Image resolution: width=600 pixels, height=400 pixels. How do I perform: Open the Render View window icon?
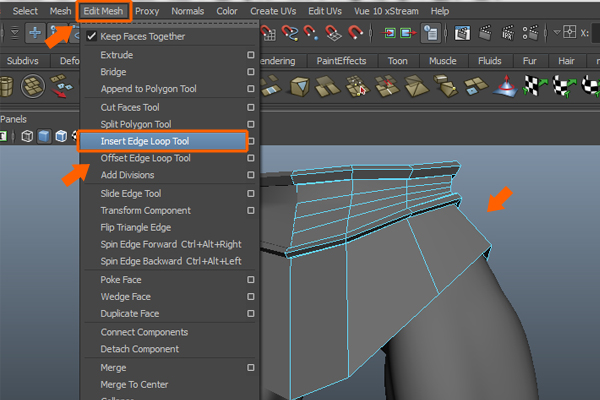tap(462, 33)
